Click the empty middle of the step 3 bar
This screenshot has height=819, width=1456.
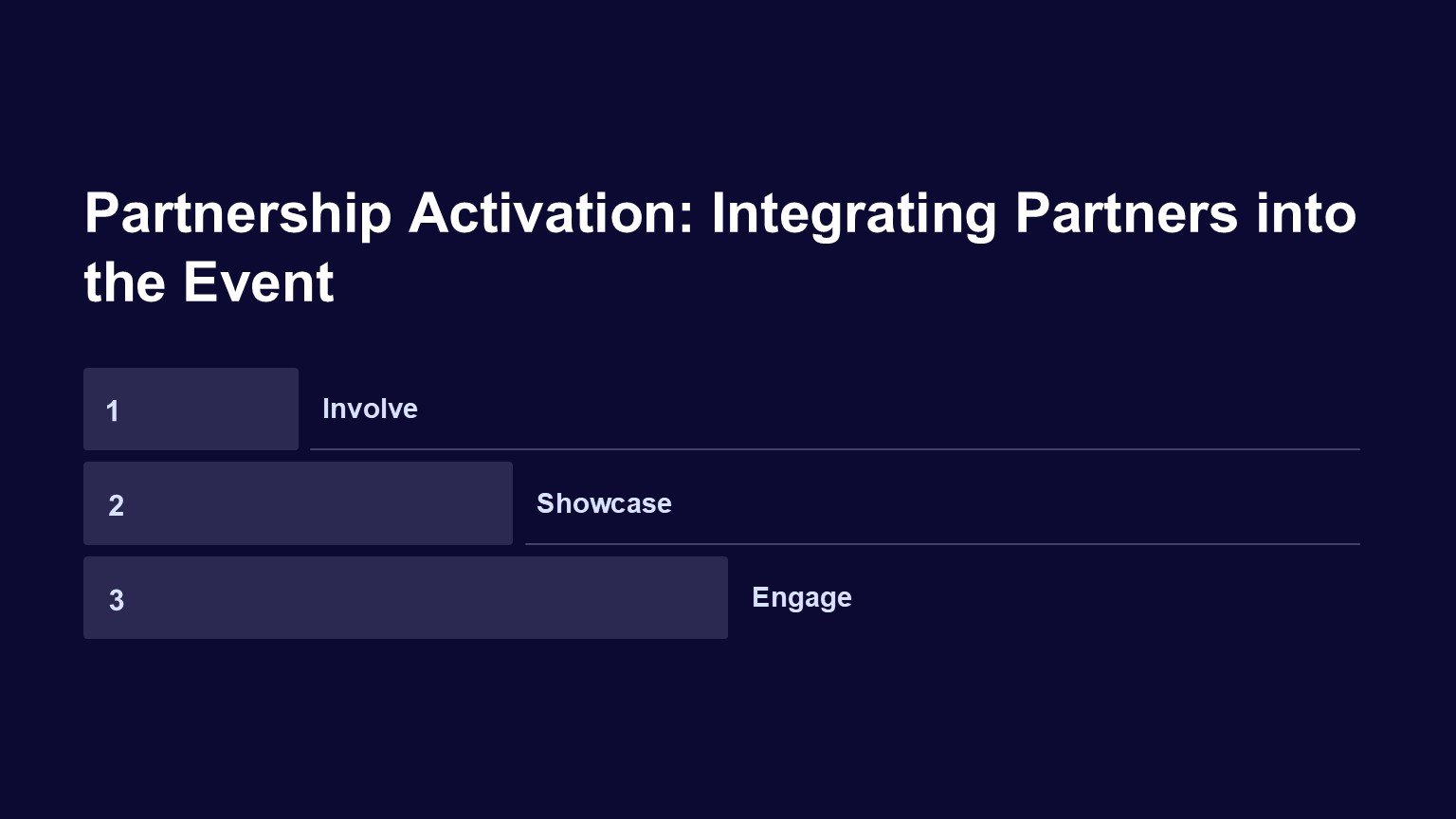[x=417, y=598]
